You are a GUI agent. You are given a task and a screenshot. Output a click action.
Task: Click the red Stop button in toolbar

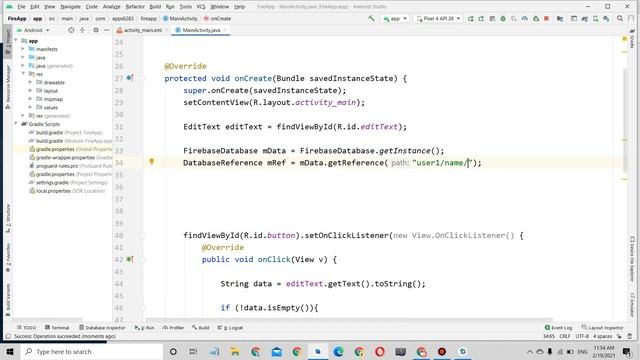[546, 18]
